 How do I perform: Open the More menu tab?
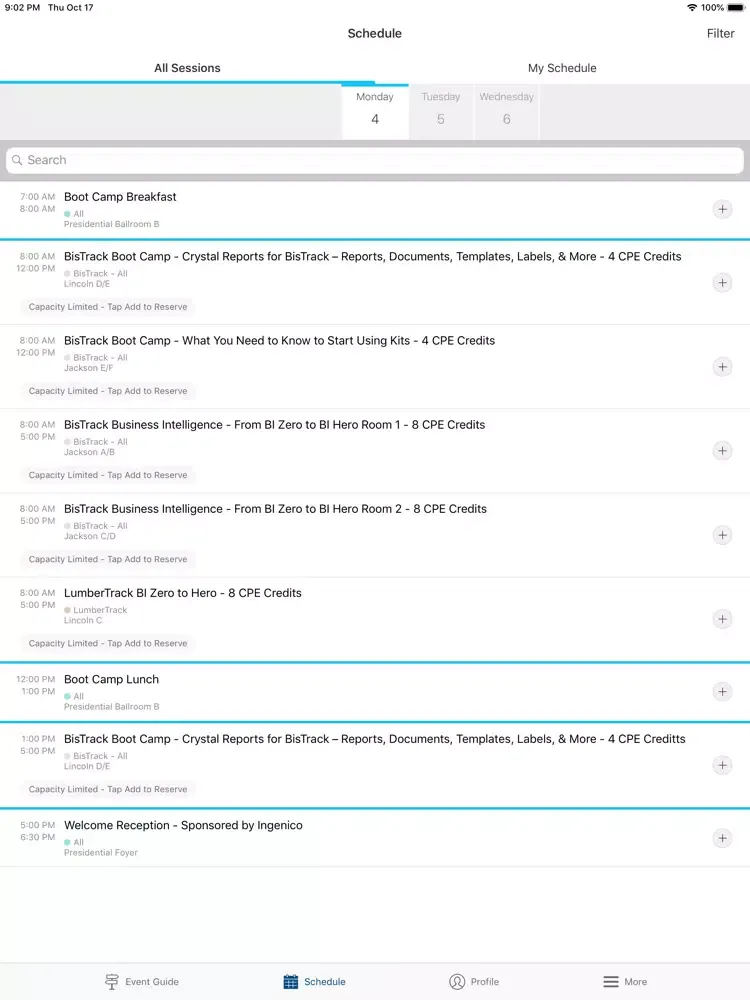625,982
